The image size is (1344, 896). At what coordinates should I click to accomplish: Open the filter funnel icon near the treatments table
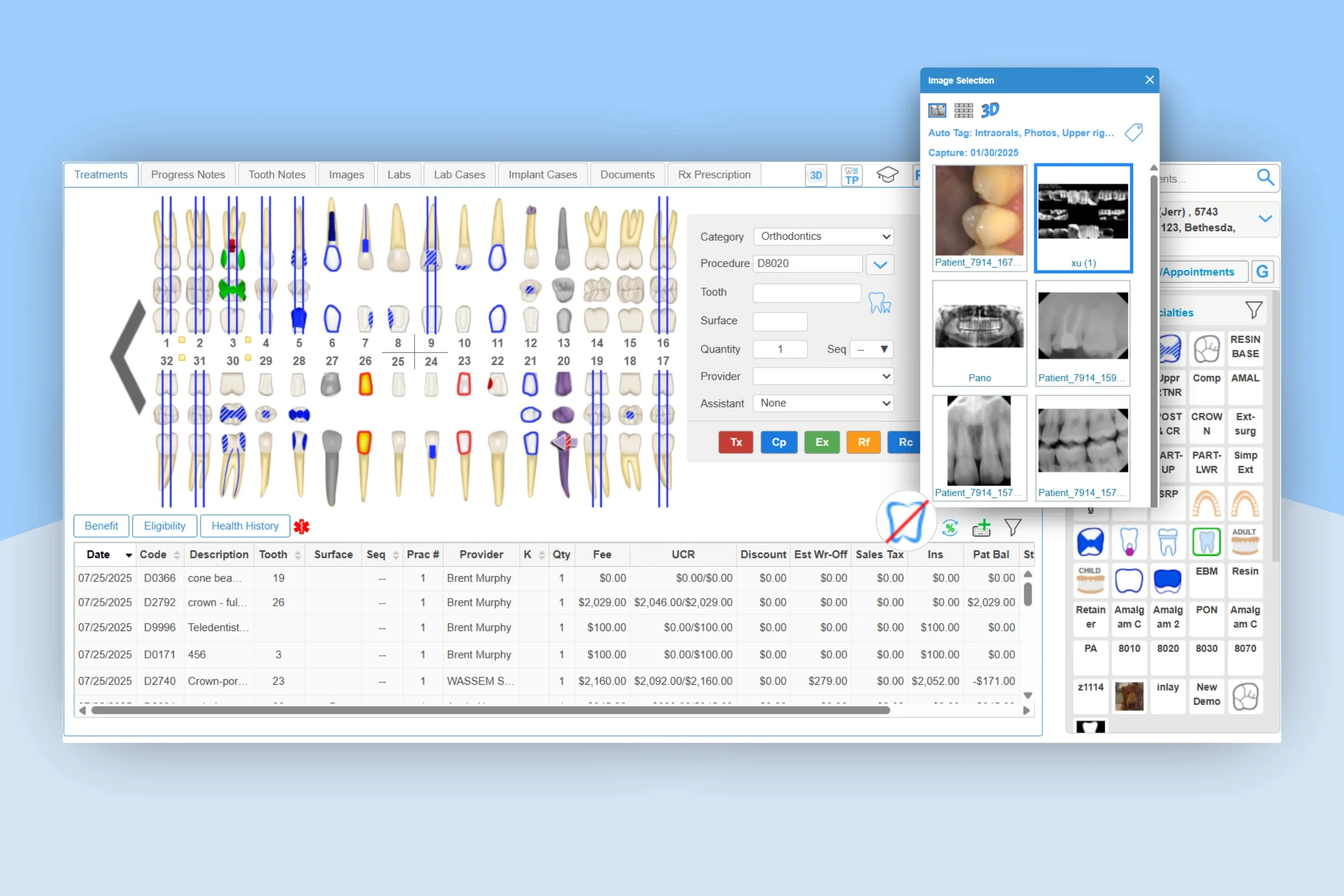click(1013, 527)
